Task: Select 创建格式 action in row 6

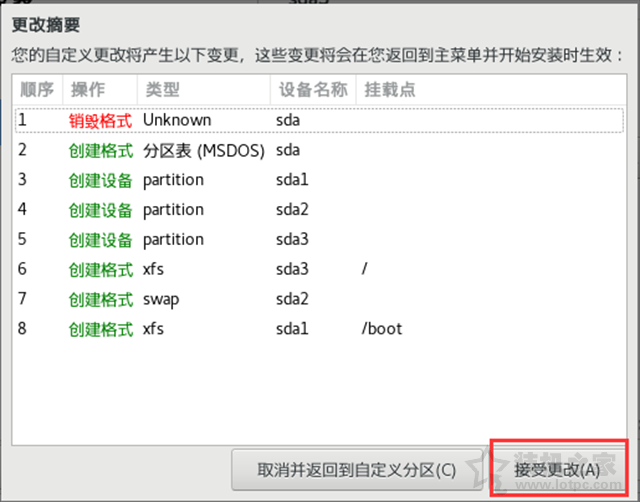Action: (100, 270)
